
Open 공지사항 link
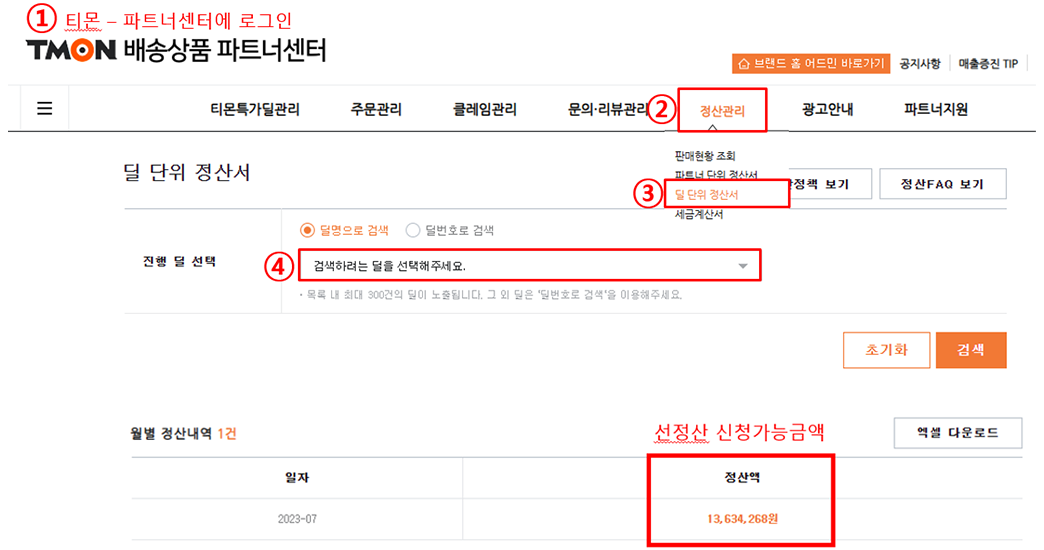pyautogui.click(x=919, y=64)
